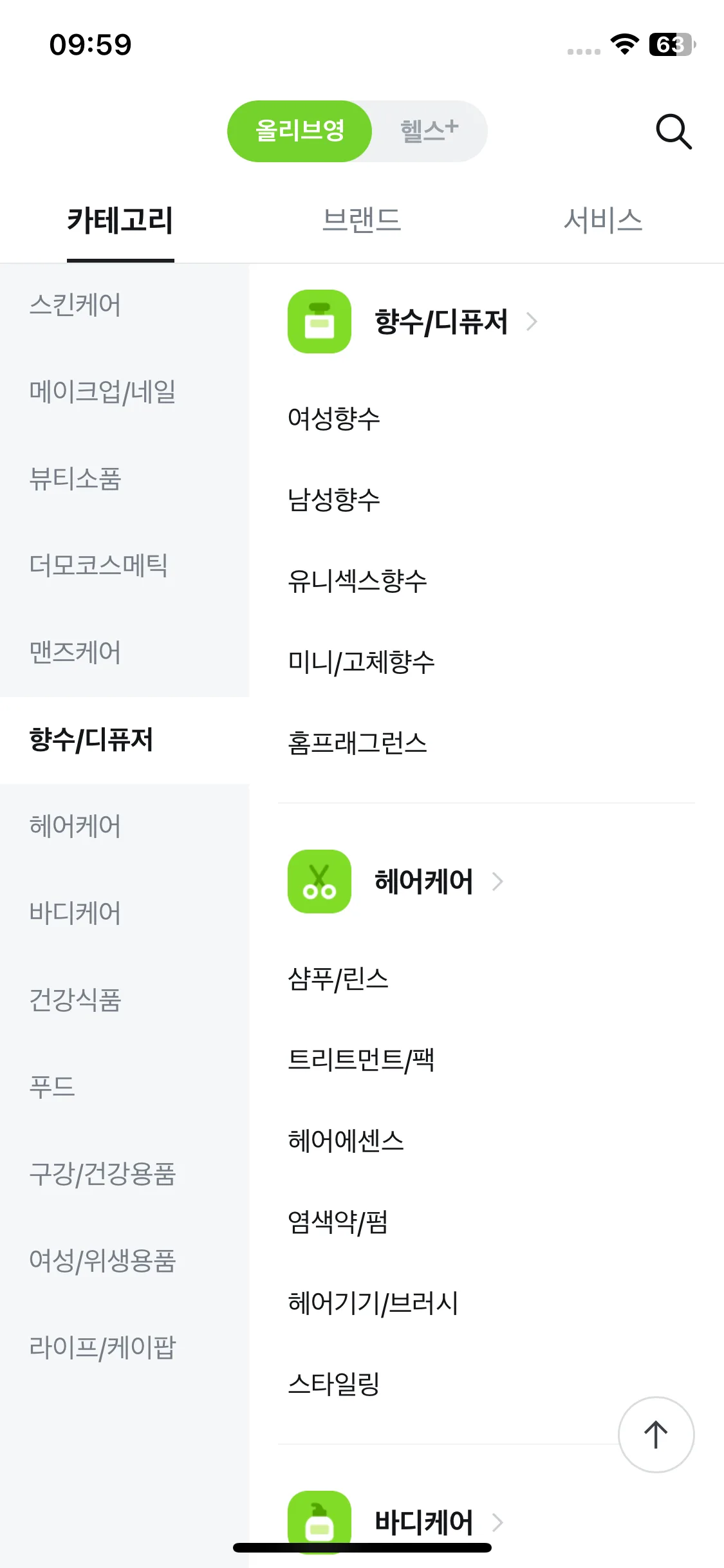Image resolution: width=724 pixels, height=1568 pixels.
Task: Select 건강식품 in the sidebar
Action: (x=75, y=1000)
